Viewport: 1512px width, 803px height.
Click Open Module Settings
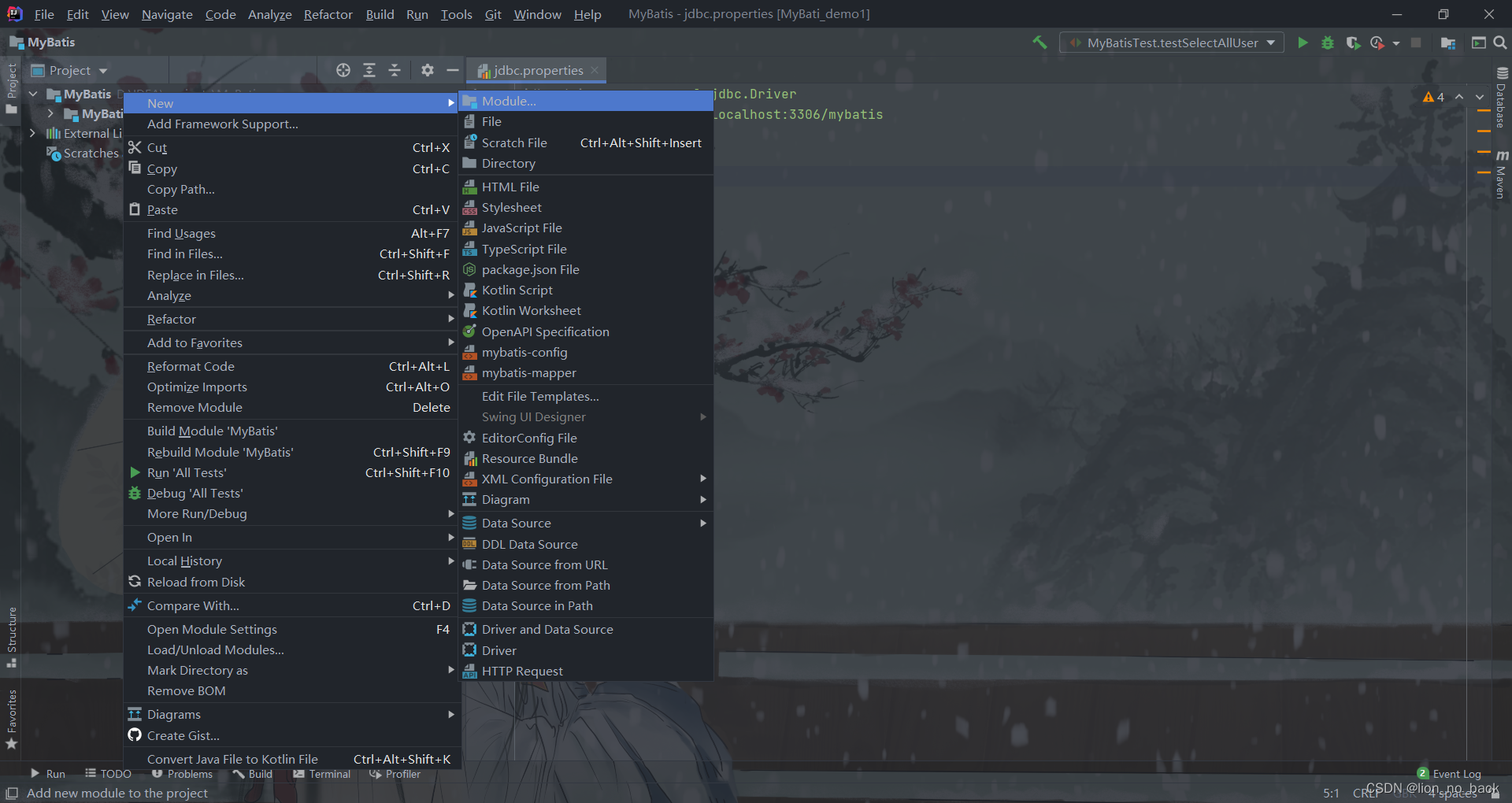[291, 629]
